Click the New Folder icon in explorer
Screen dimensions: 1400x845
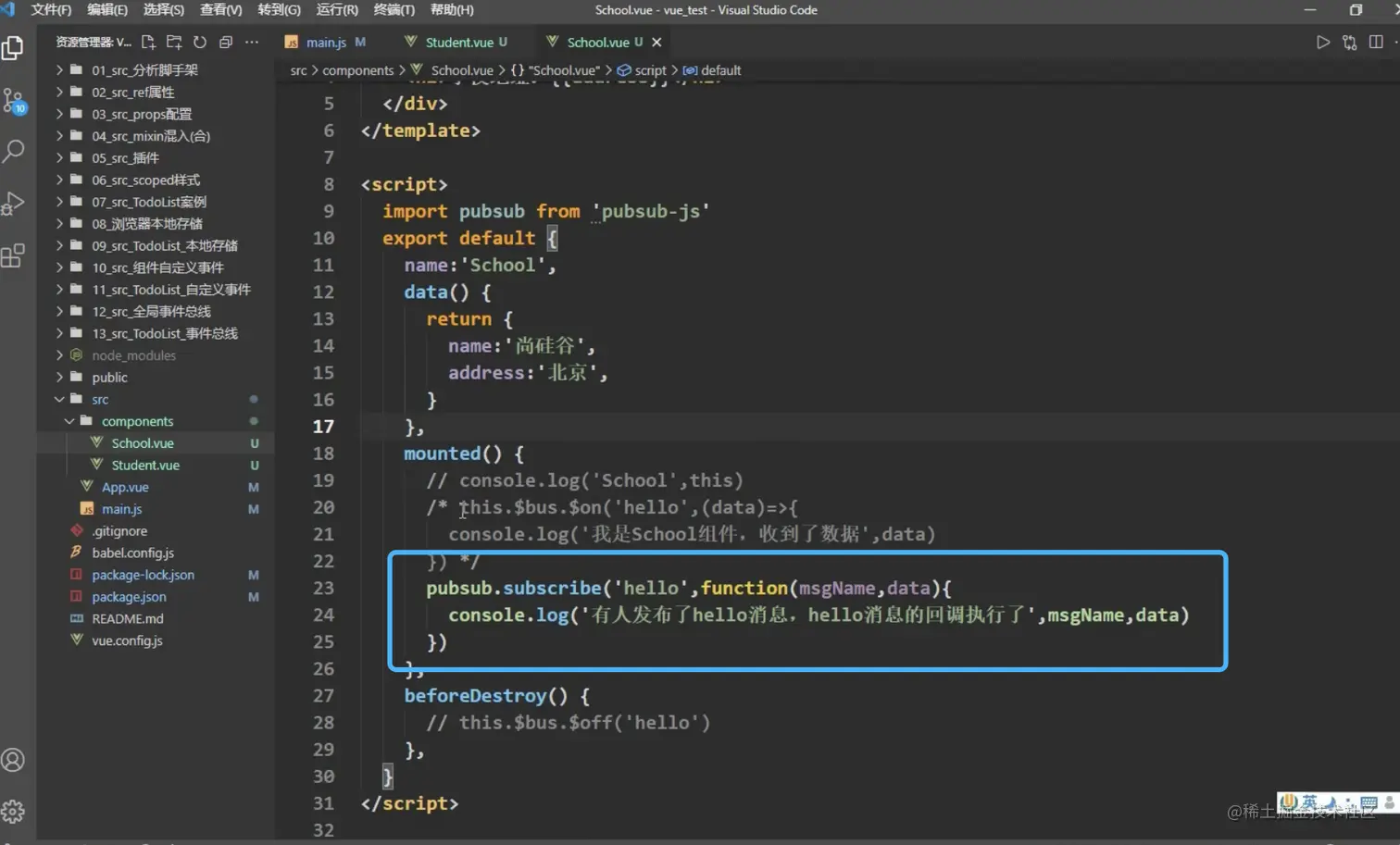point(174,42)
